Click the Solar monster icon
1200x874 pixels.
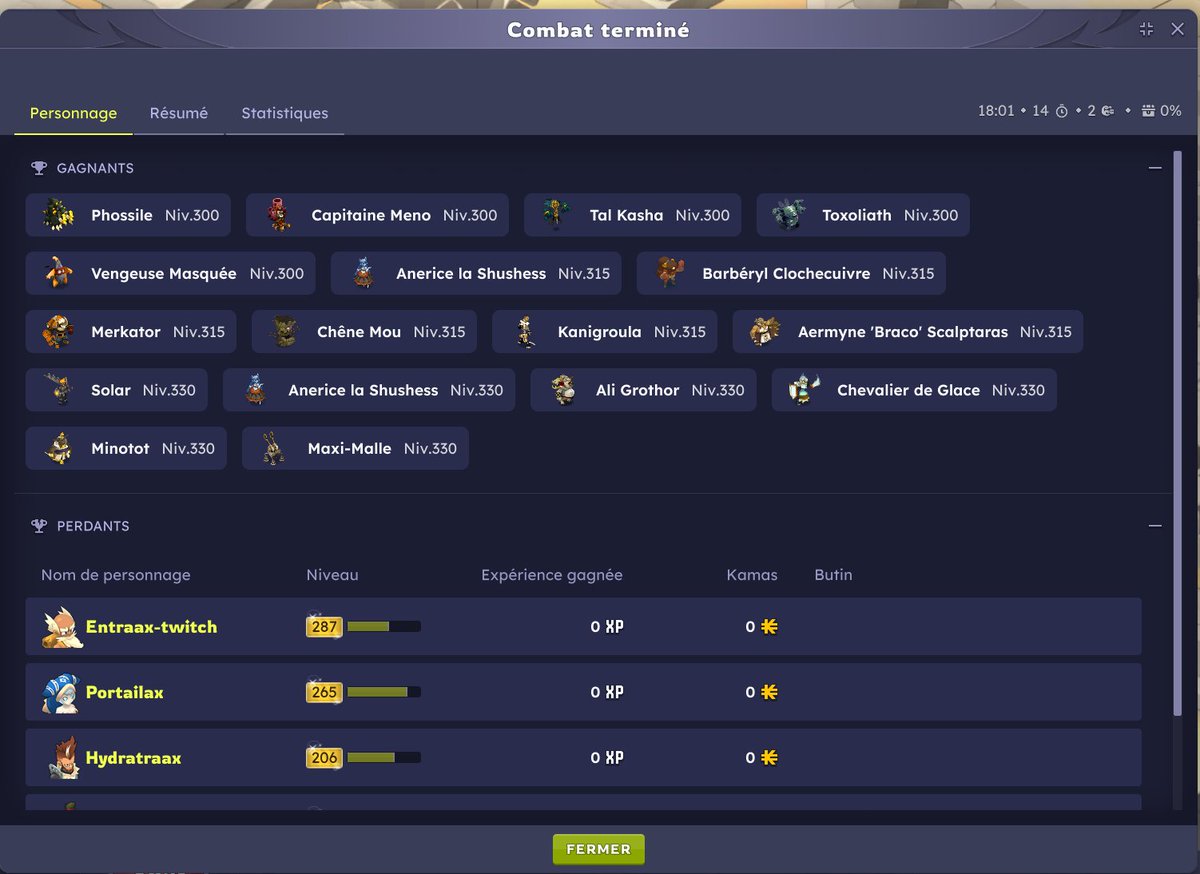click(x=59, y=390)
